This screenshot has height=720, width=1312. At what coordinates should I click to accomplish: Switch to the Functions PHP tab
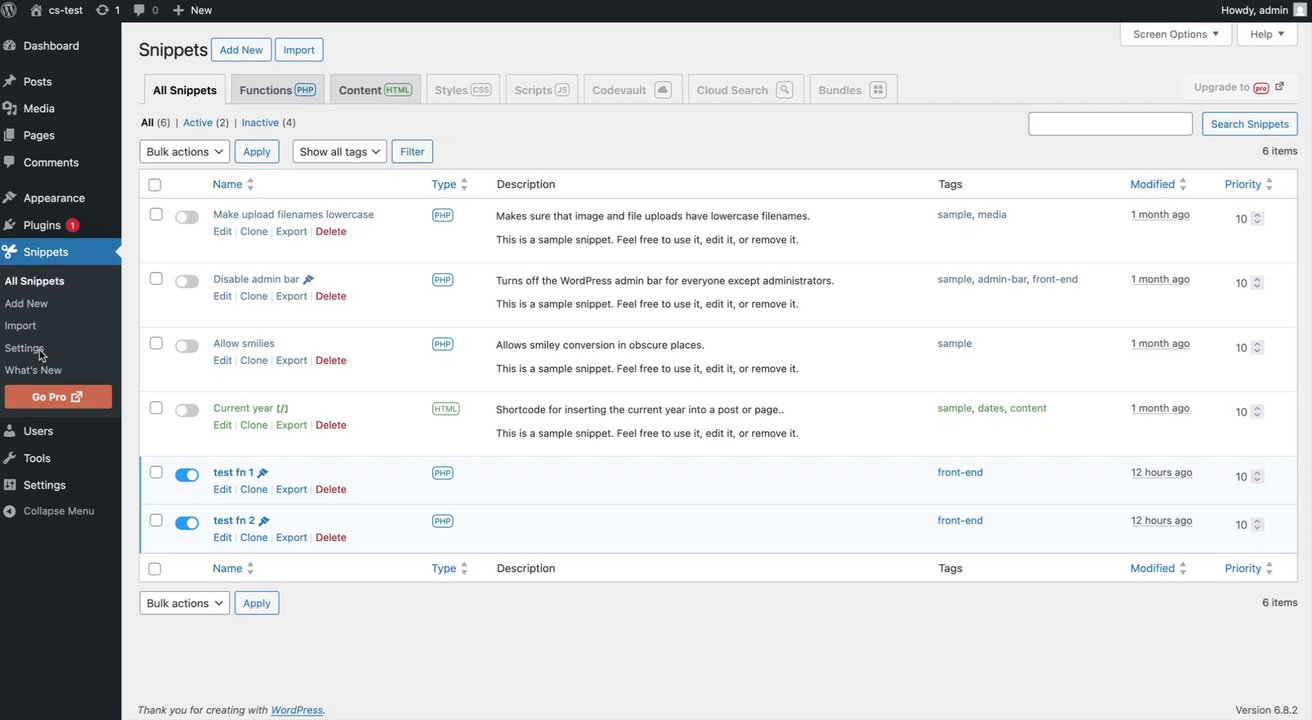point(278,89)
